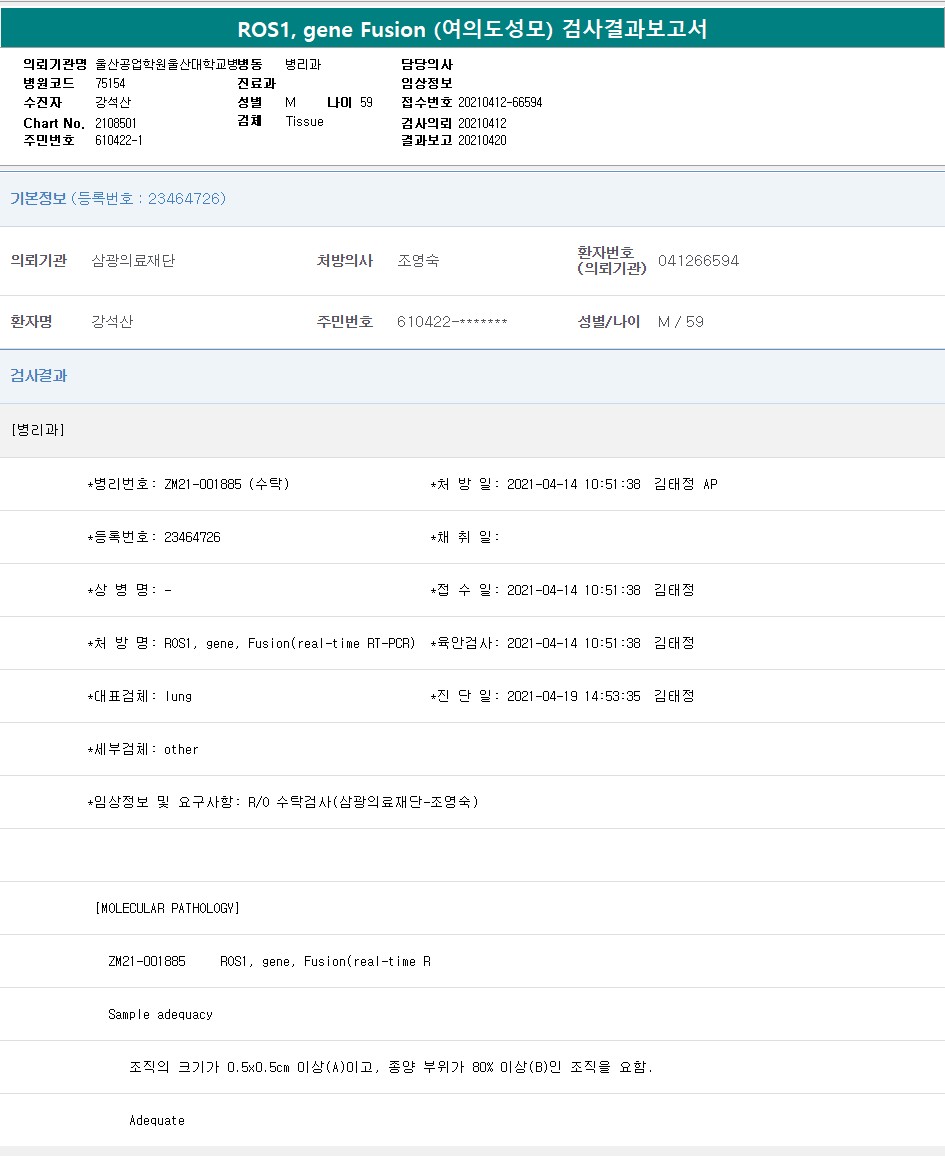This screenshot has height=1156, width=945.
Task: Click the 접수번호 value 20210412-66594
Action: [500, 103]
